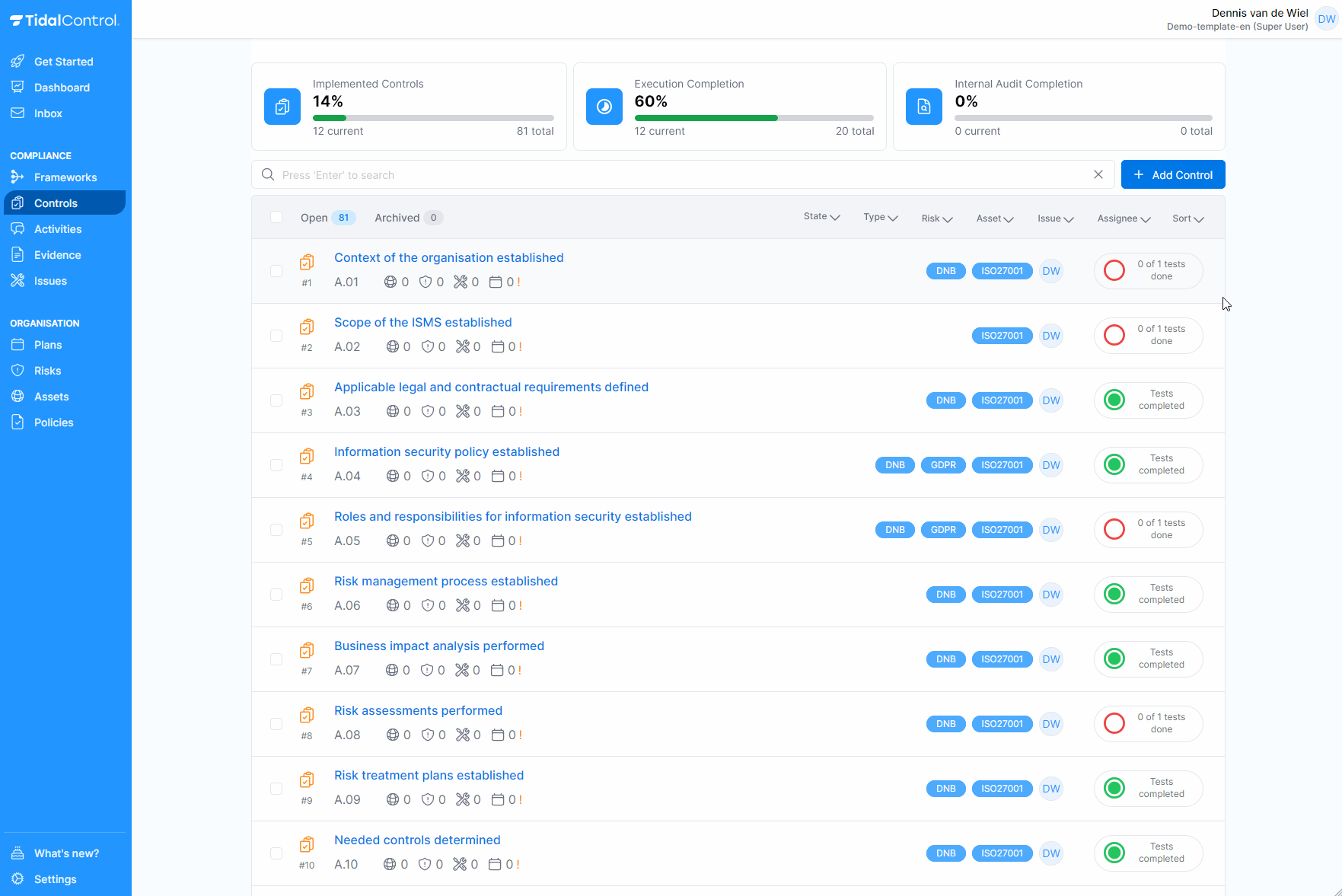Open the control Information security policy established
Screen dimensions: 1342x896
coord(447,451)
